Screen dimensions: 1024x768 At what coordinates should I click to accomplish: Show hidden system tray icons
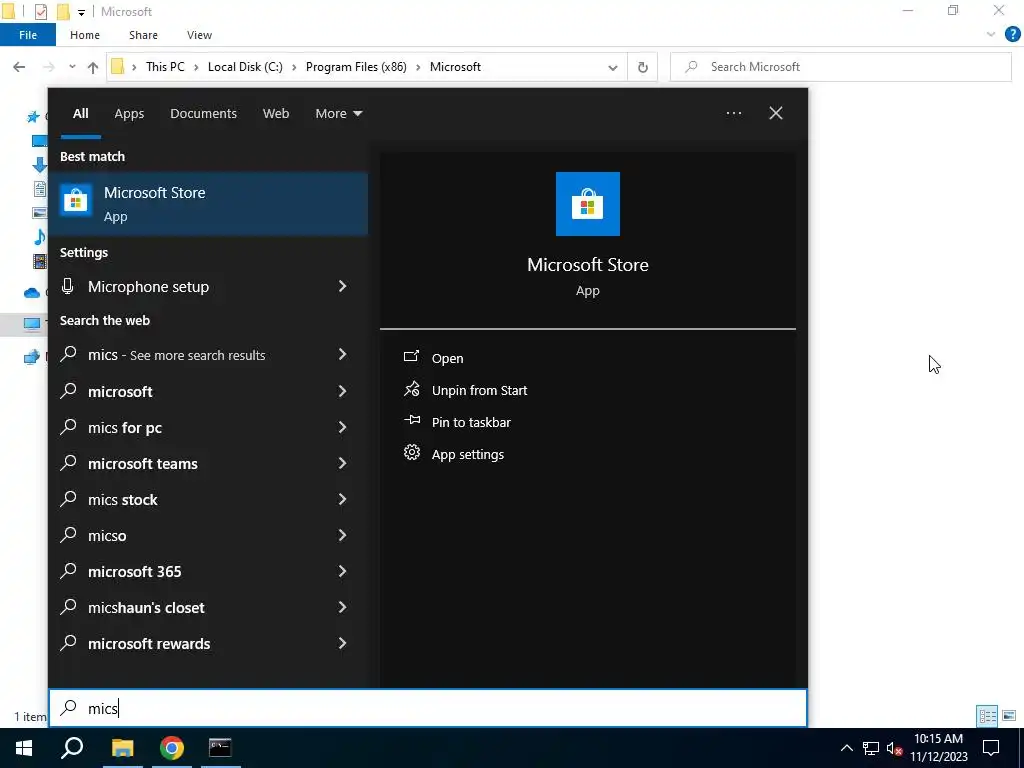(846, 748)
